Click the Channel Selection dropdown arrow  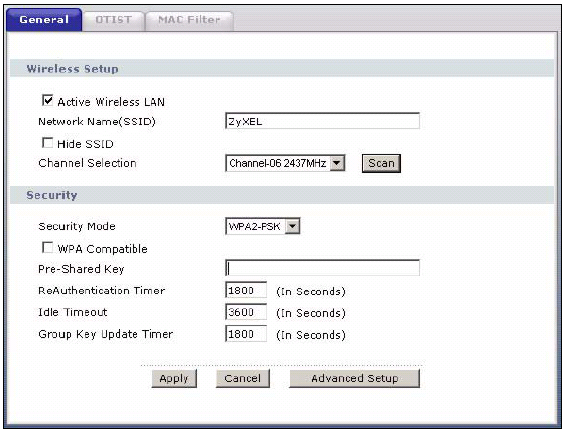coord(337,163)
